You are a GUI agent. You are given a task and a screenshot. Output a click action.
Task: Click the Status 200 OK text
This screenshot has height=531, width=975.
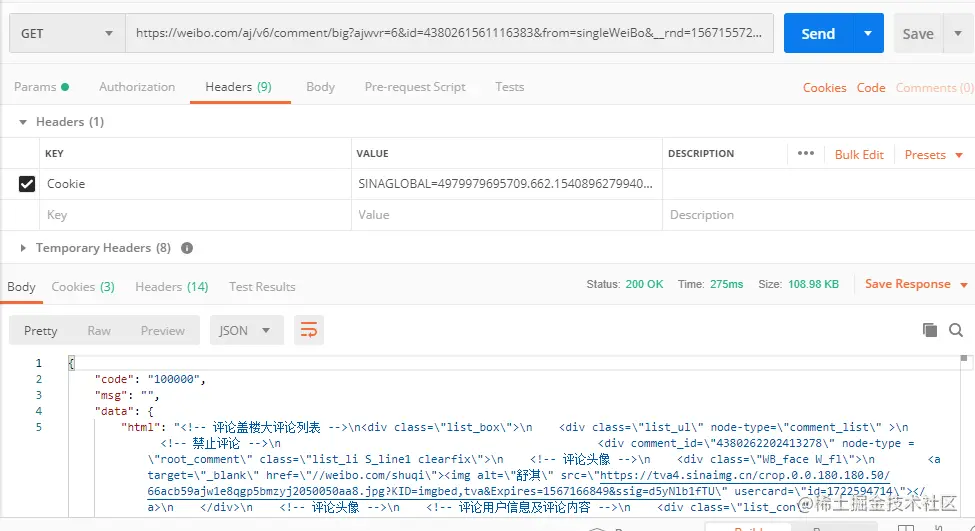click(624, 284)
